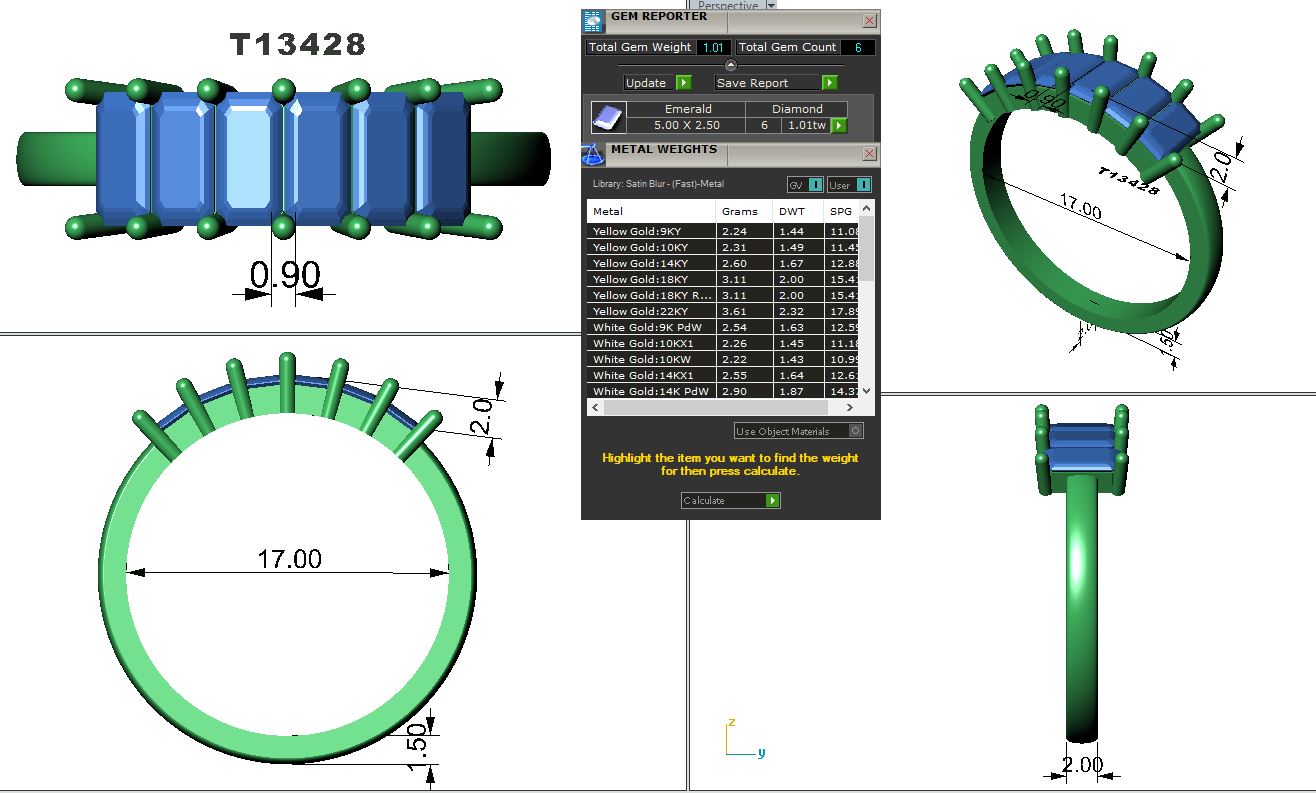Collapse the Gem Reporter section with chevron
Screen dimensions: 1316x793
(x=730, y=65)
